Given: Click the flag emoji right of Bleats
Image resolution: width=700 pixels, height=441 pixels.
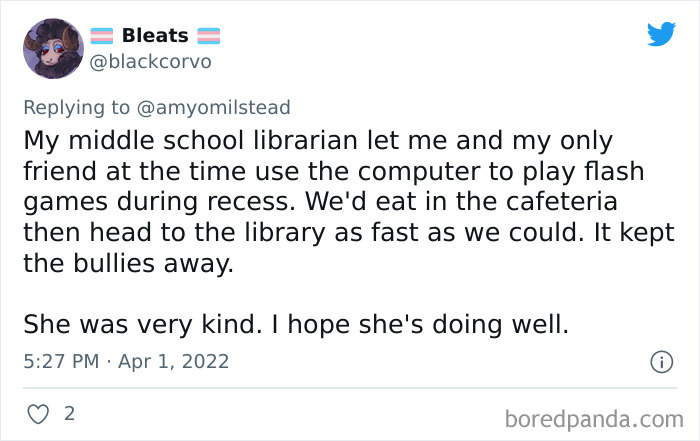Looking at the screenshot, I should pos(208,36).
